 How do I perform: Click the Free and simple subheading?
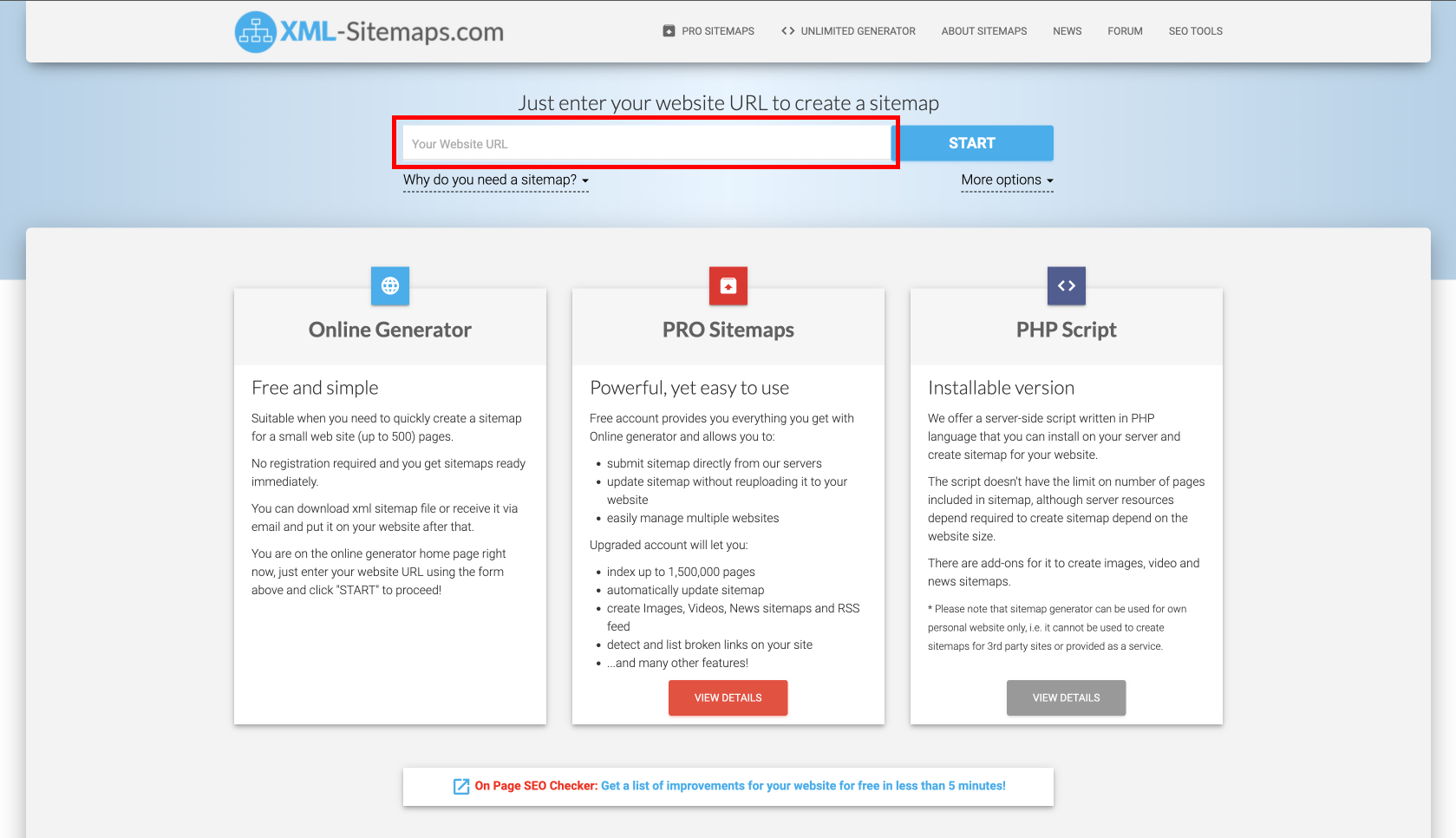click(315, 388)
